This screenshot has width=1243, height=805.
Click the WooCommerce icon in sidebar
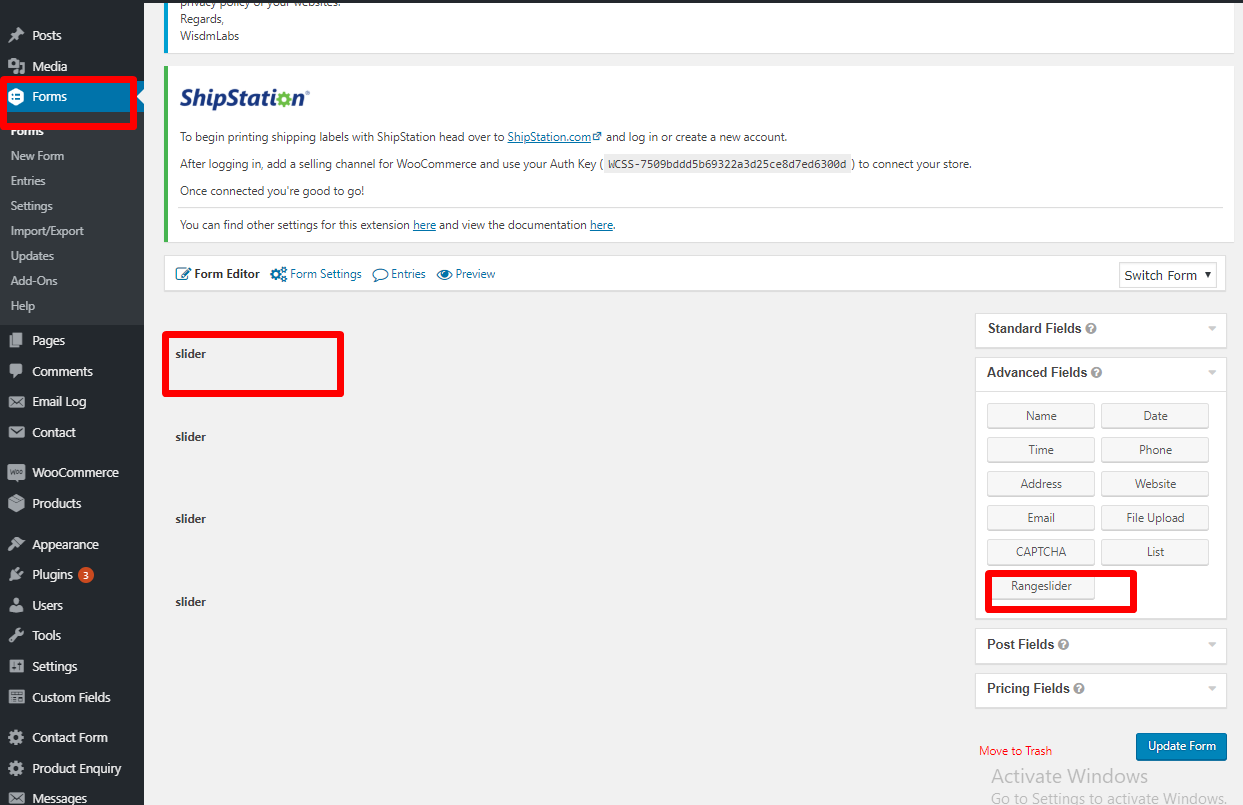[x=16, y=473]
